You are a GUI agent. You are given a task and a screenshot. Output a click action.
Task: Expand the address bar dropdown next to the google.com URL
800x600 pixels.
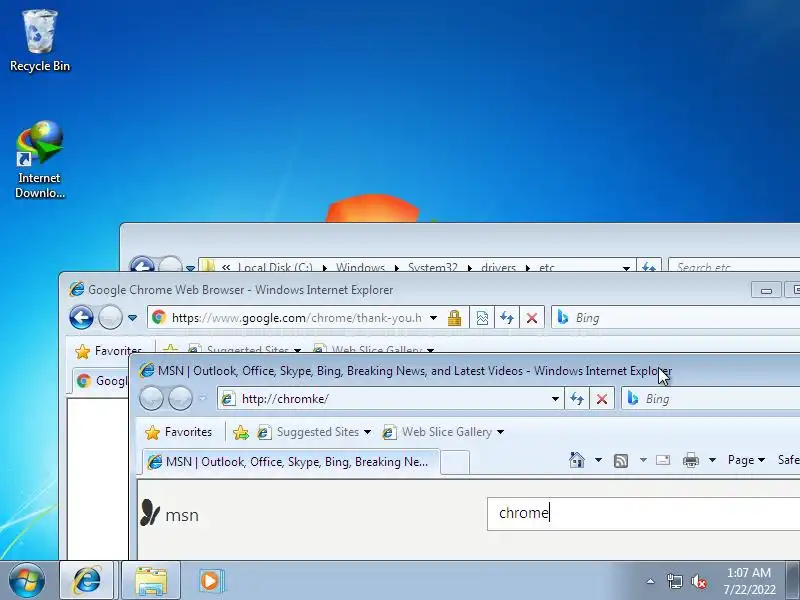433,318
